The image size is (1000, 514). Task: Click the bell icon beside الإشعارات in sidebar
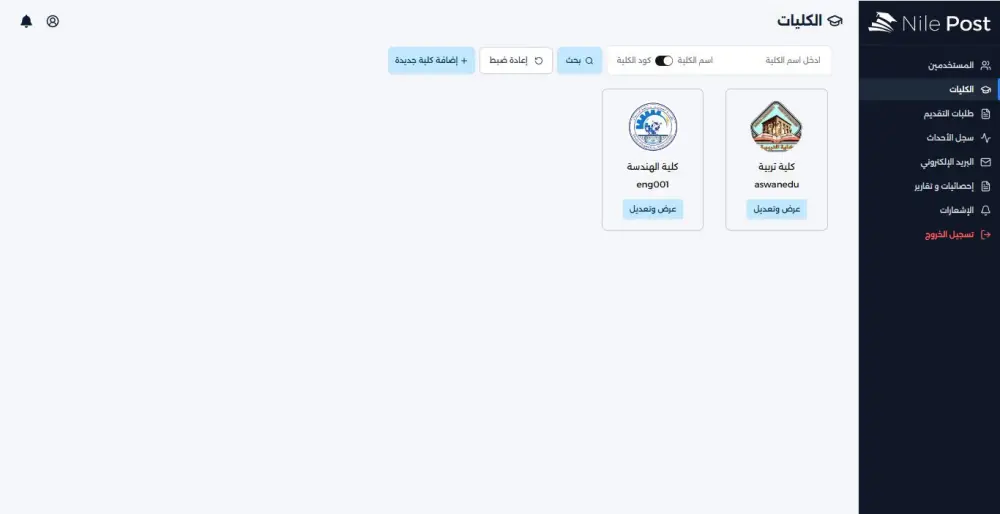(x=985, y=210)
